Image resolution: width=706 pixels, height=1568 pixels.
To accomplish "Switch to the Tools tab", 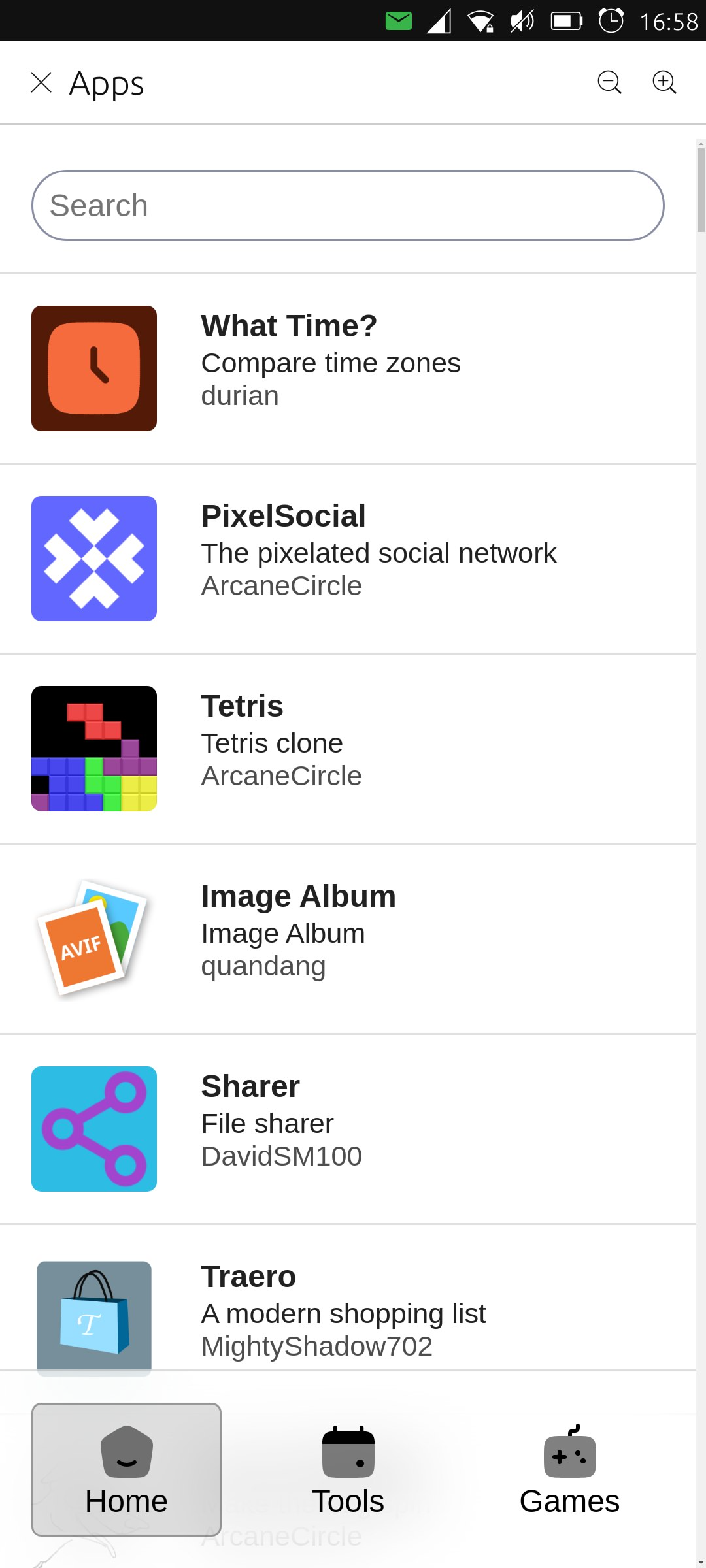I will click(348, 1469).
